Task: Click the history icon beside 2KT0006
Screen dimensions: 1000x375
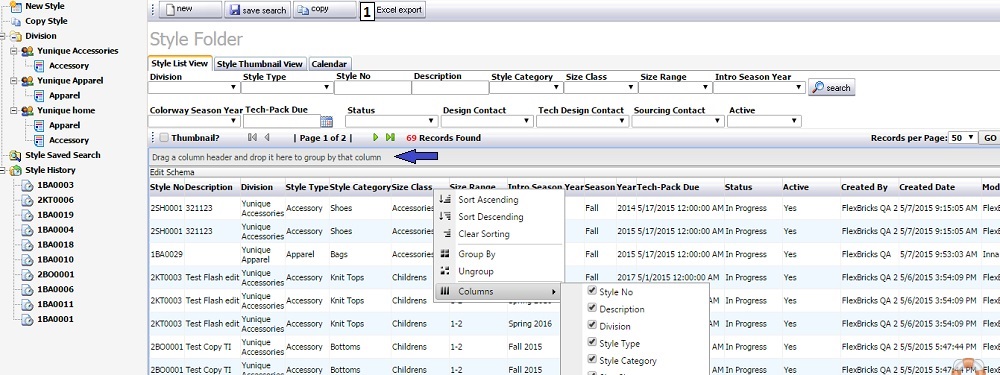Action: click(x=27, y=200)
